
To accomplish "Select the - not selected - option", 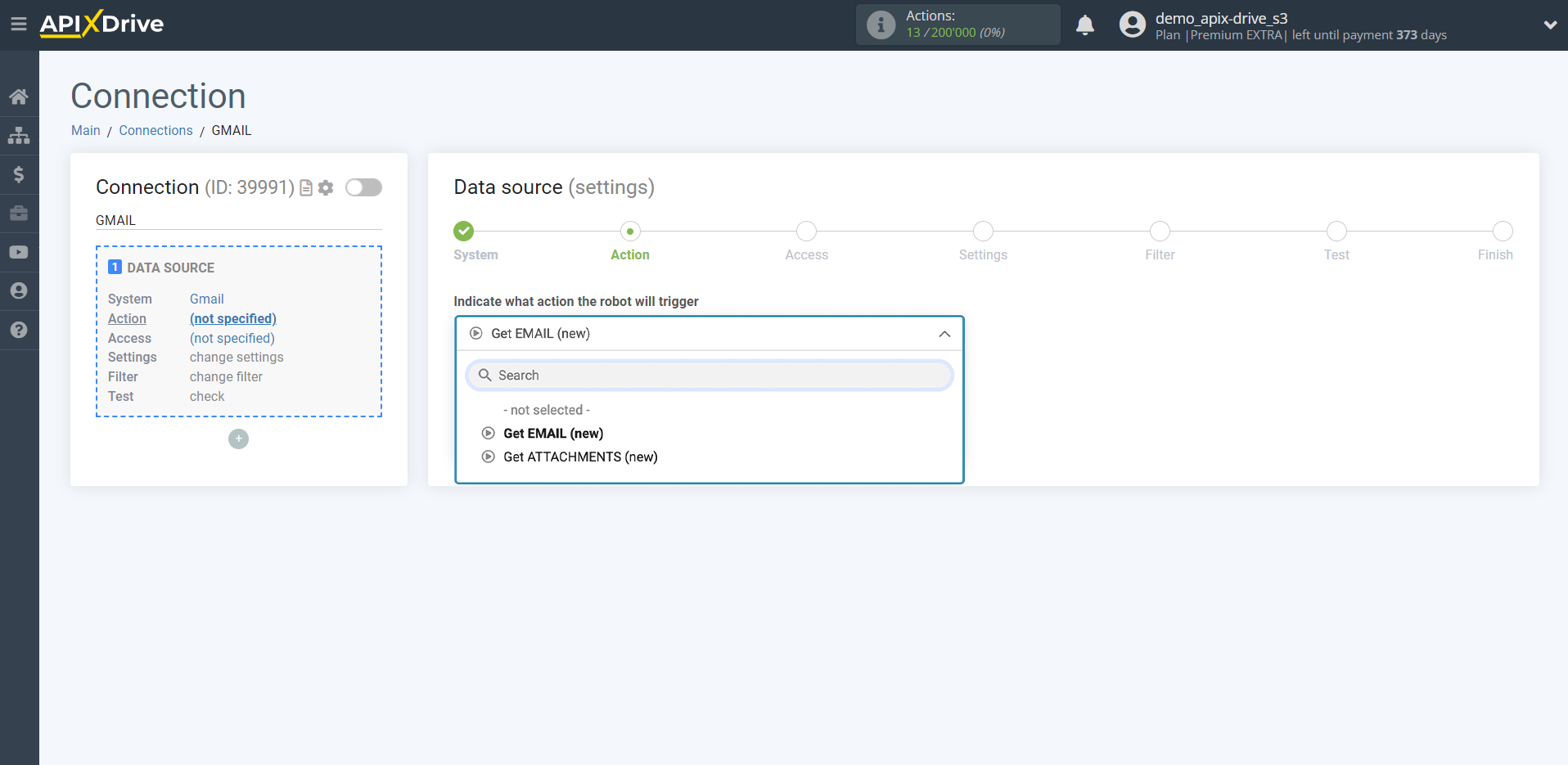I will (546, 409).
